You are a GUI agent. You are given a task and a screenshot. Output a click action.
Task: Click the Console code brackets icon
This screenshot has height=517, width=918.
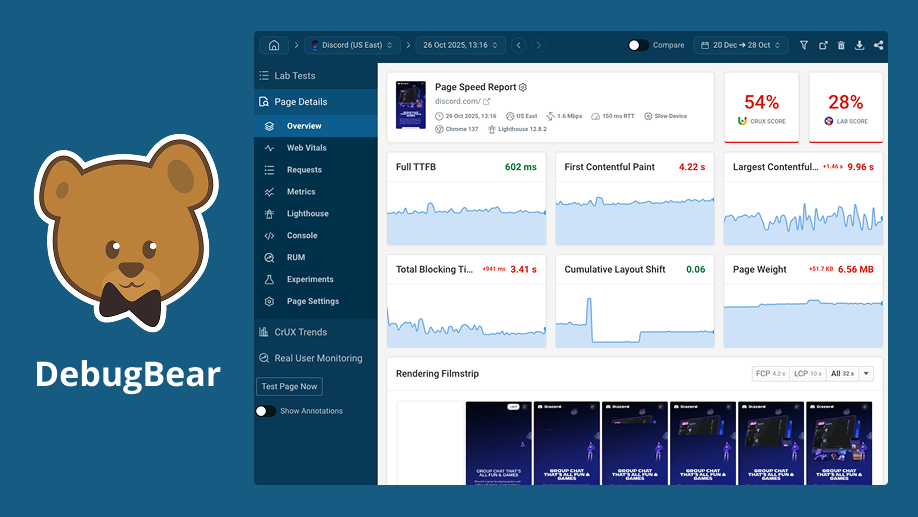coord(269,236)
